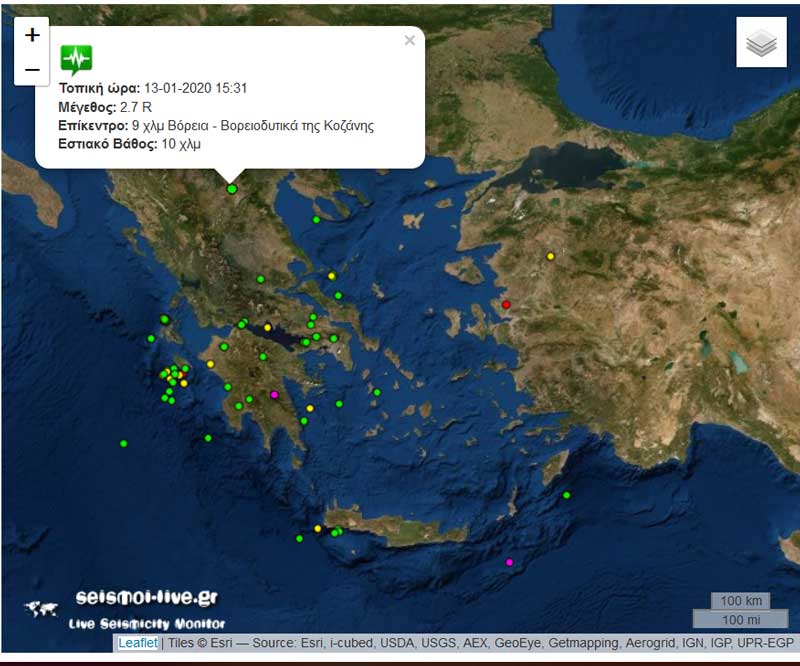Open the map layers selector
The width and height of the screenshot is (800, 666).
(761, 42)
